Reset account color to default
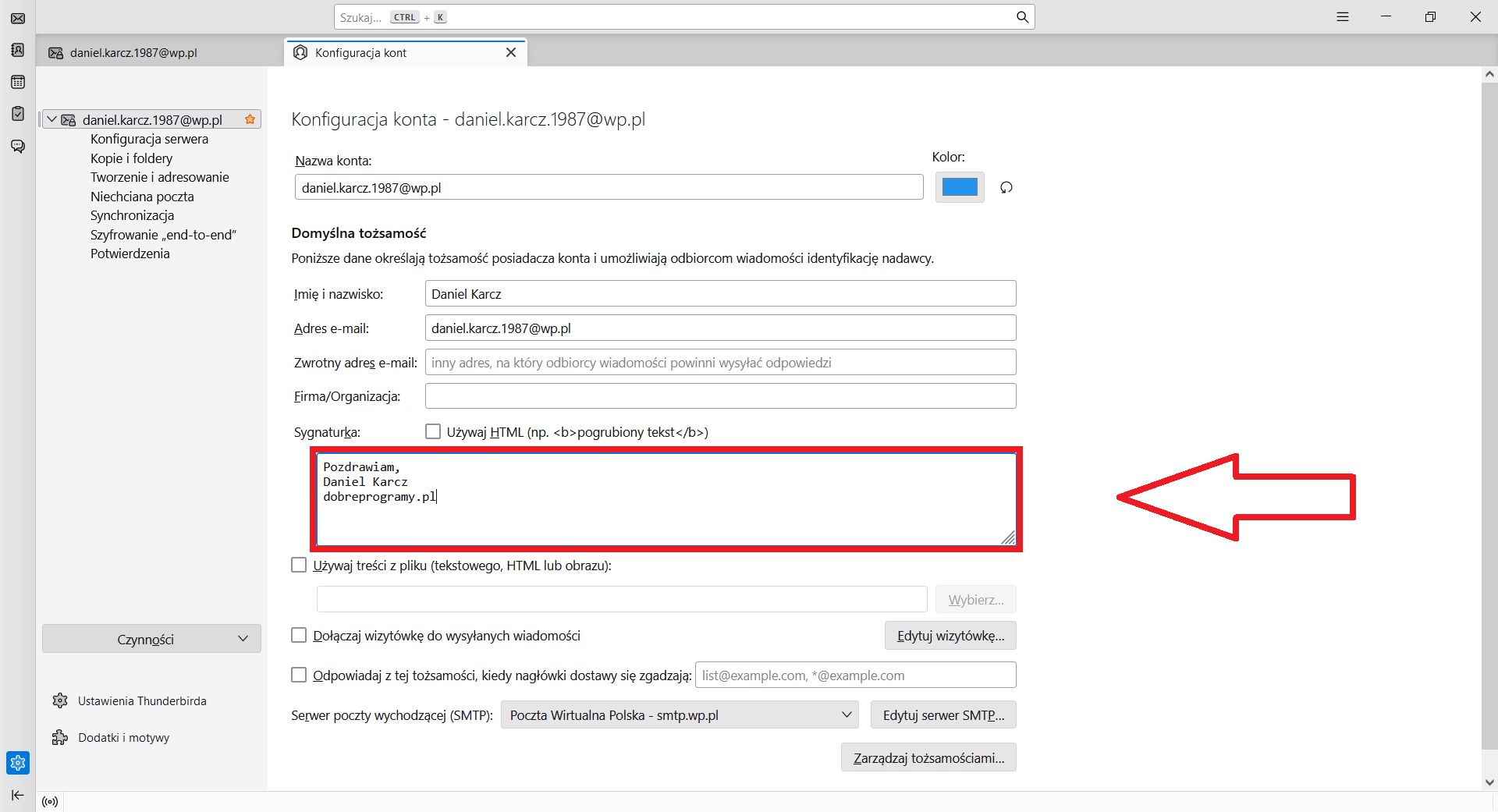 [1006, 187]
